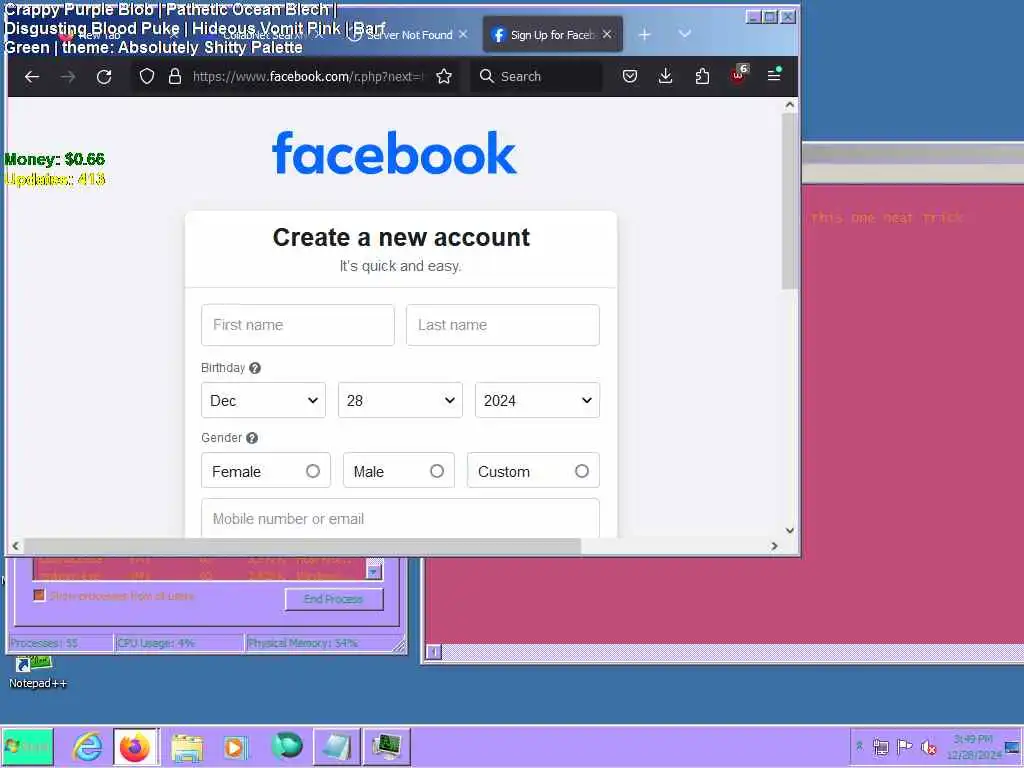Close the Sign Up for Facebook tab
This screenshot has width=1024, height=768.
coord(607,34)
